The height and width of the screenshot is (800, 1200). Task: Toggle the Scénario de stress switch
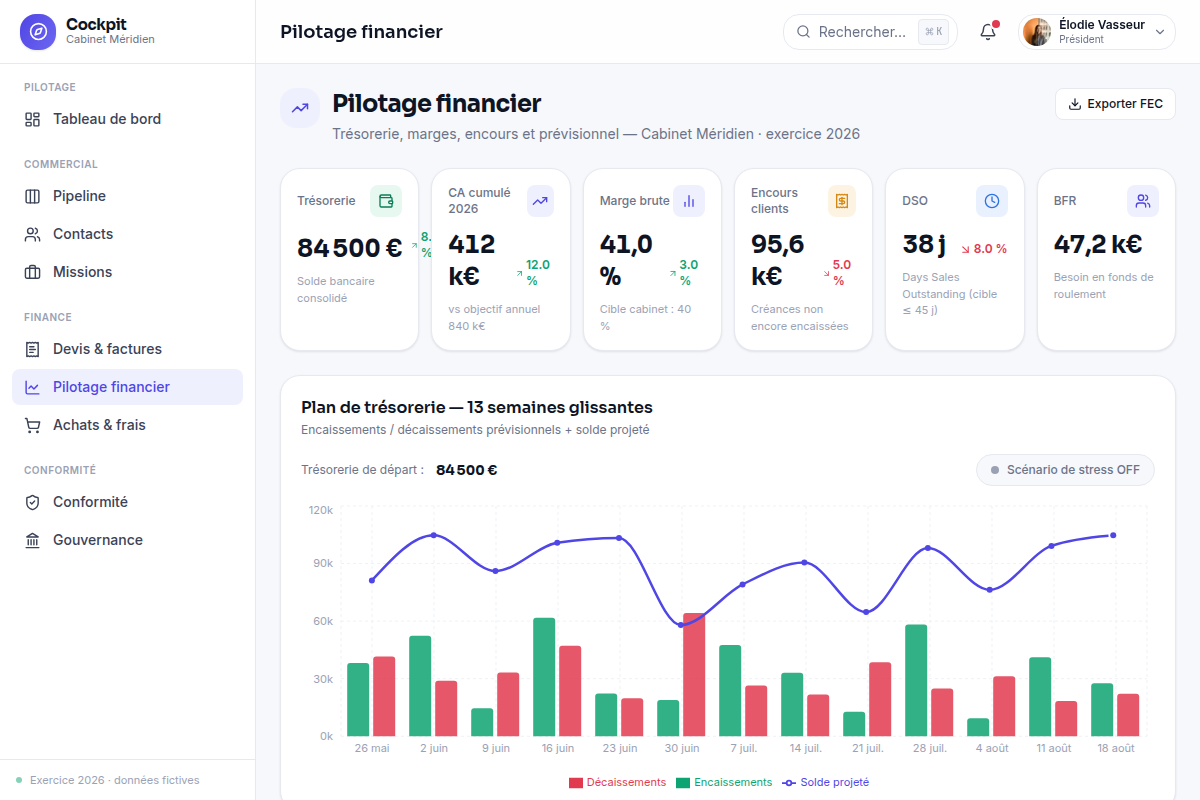click(1065, 470)
